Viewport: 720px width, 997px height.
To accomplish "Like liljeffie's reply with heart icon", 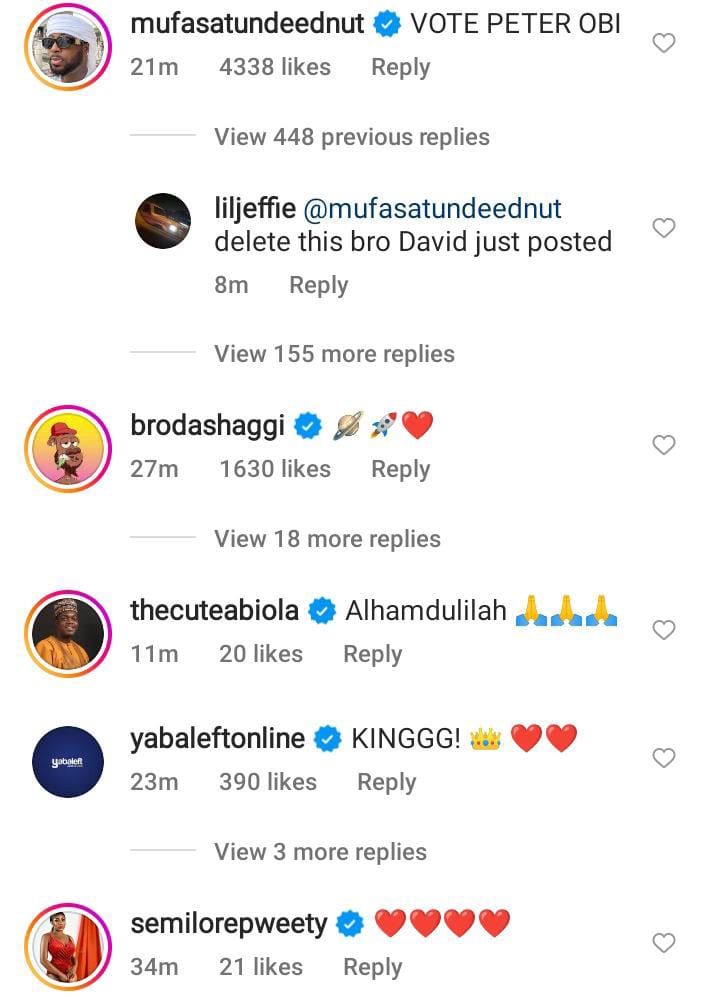I will pos(663,228).
